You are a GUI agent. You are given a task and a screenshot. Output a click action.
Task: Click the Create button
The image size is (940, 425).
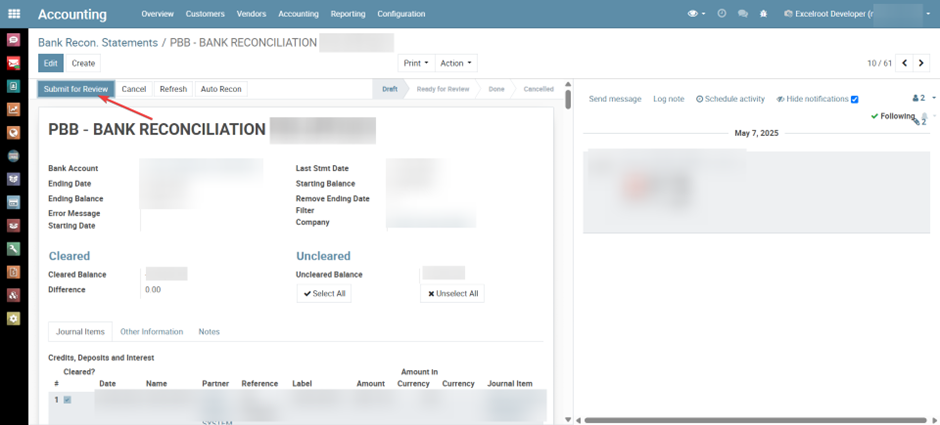click(x=83, y=63)
